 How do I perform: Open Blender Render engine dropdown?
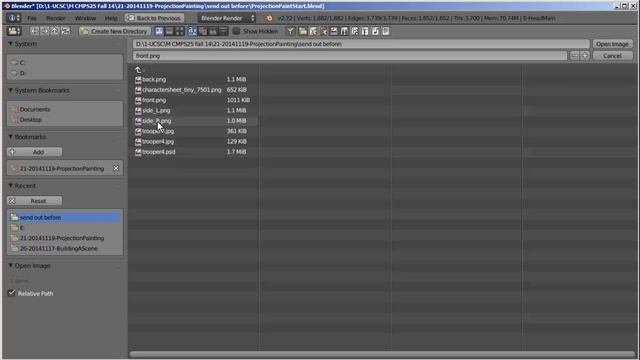[x=227, y=18]
